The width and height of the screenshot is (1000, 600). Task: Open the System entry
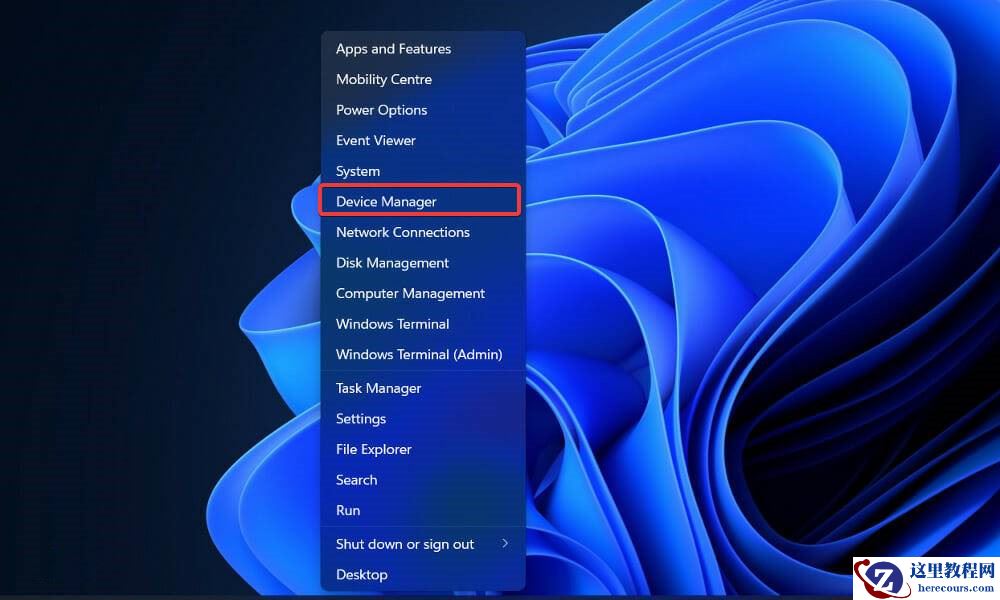point(357,171)
